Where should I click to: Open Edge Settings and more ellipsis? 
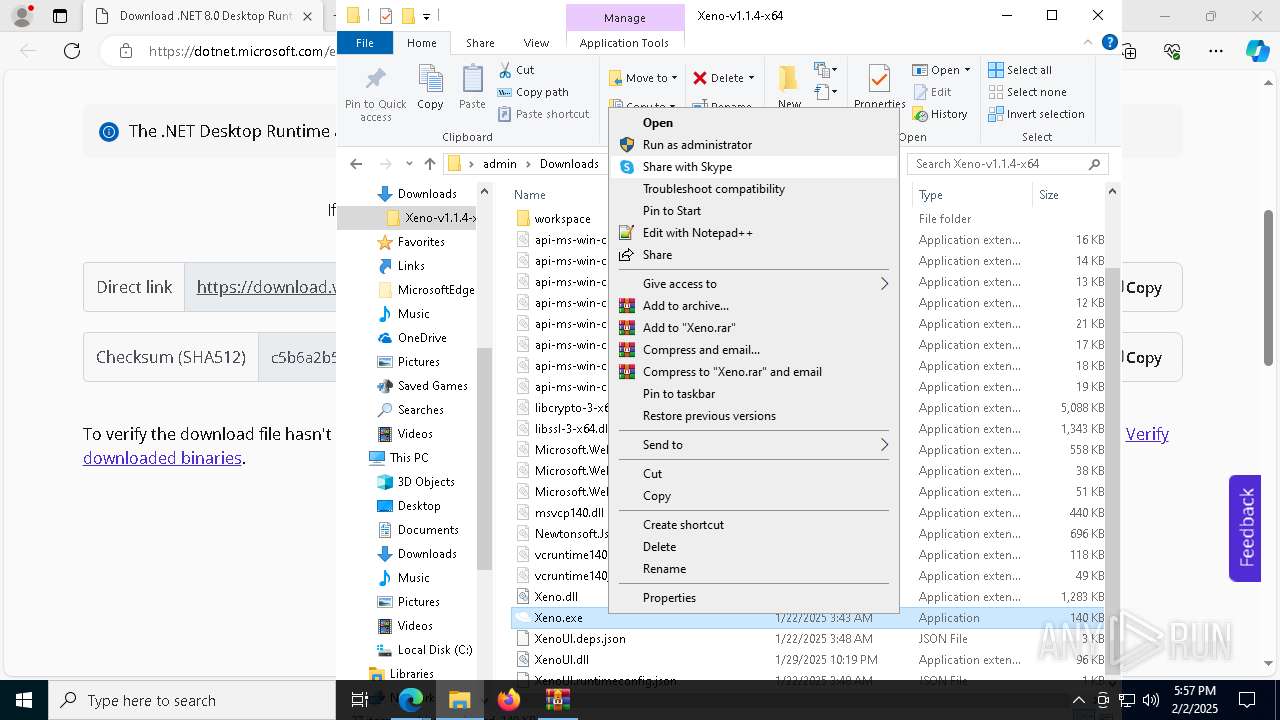pyautogui.click(x=1216, y=51)
